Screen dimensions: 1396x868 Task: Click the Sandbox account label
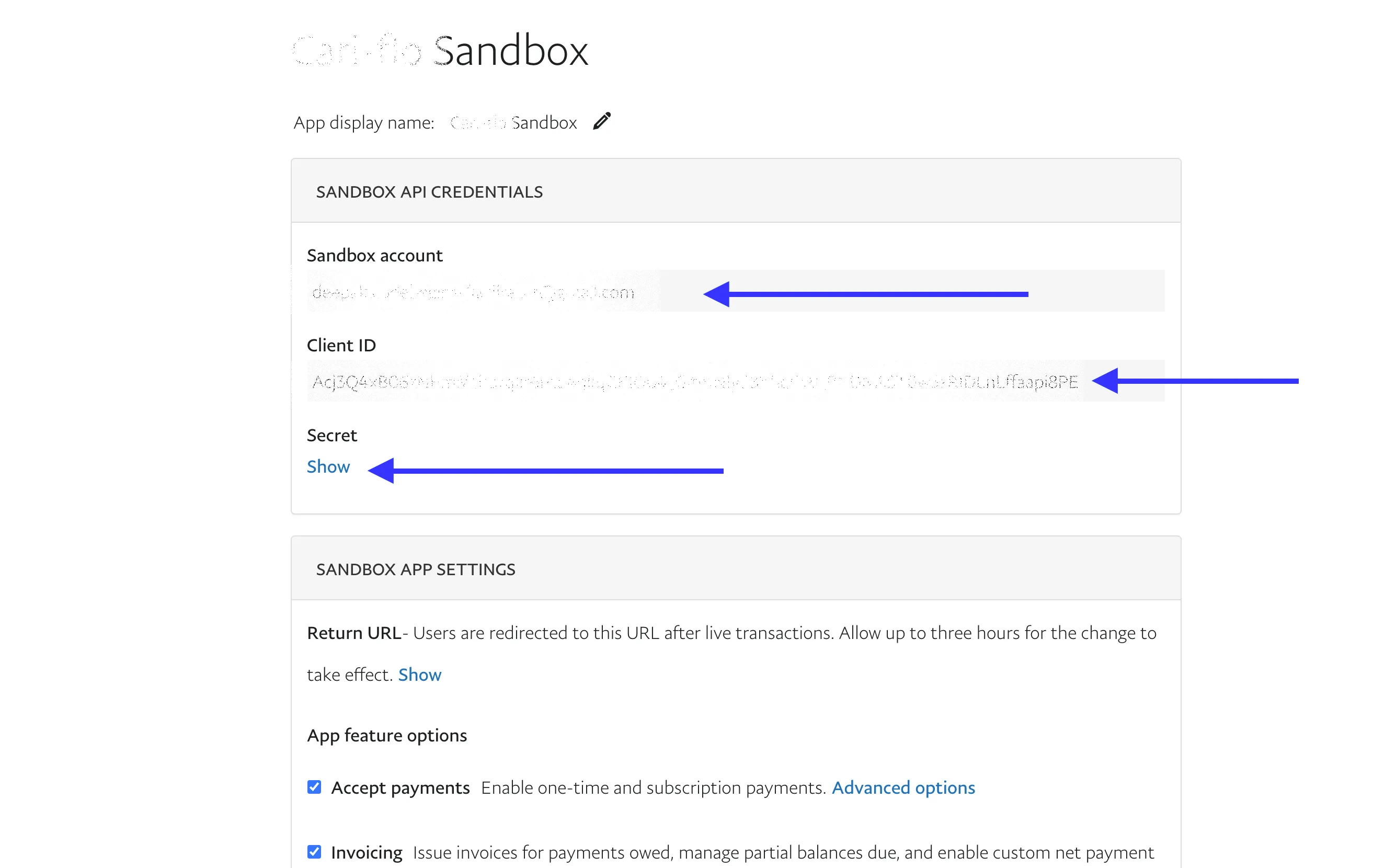click(x=374, y=256)
